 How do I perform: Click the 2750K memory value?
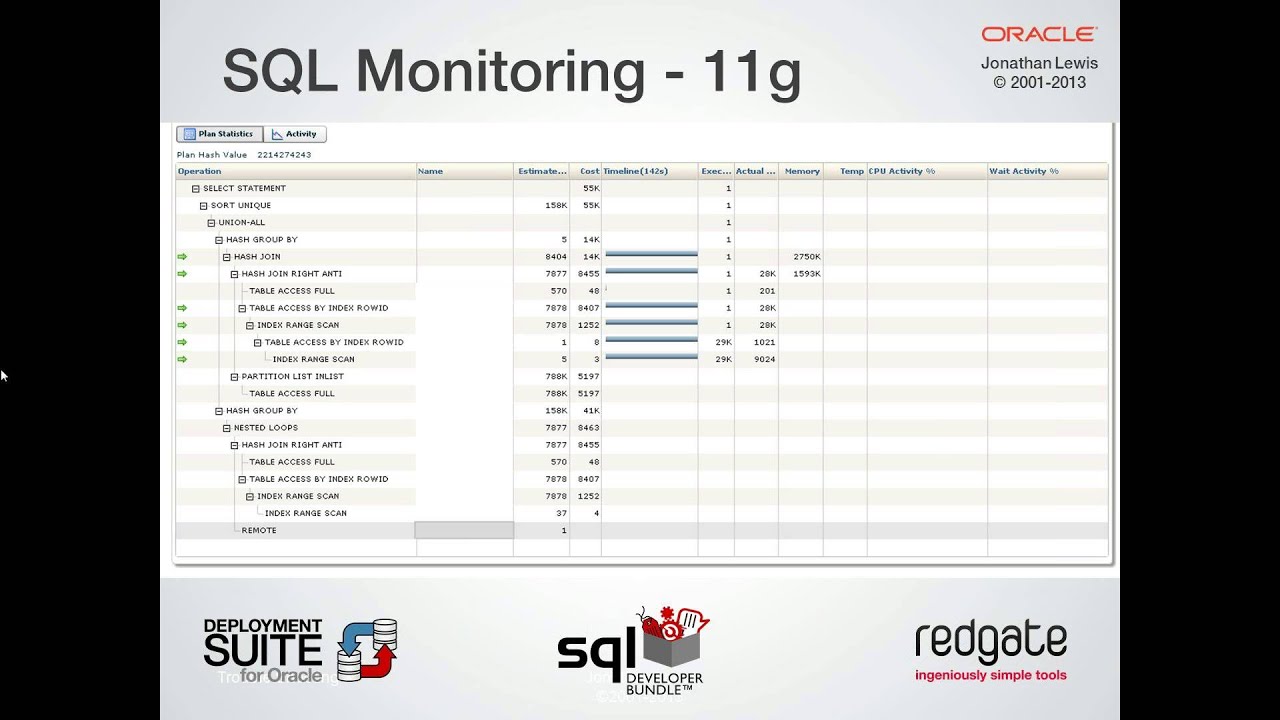(x=807, y=257)
